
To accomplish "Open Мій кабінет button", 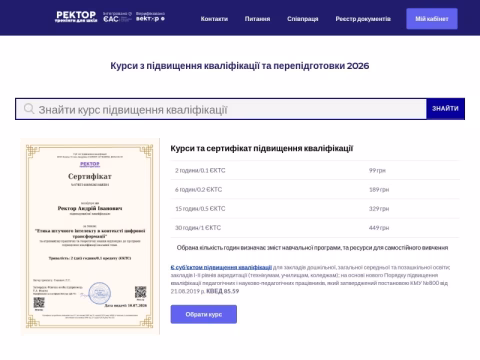I will [x=432, y=19].
